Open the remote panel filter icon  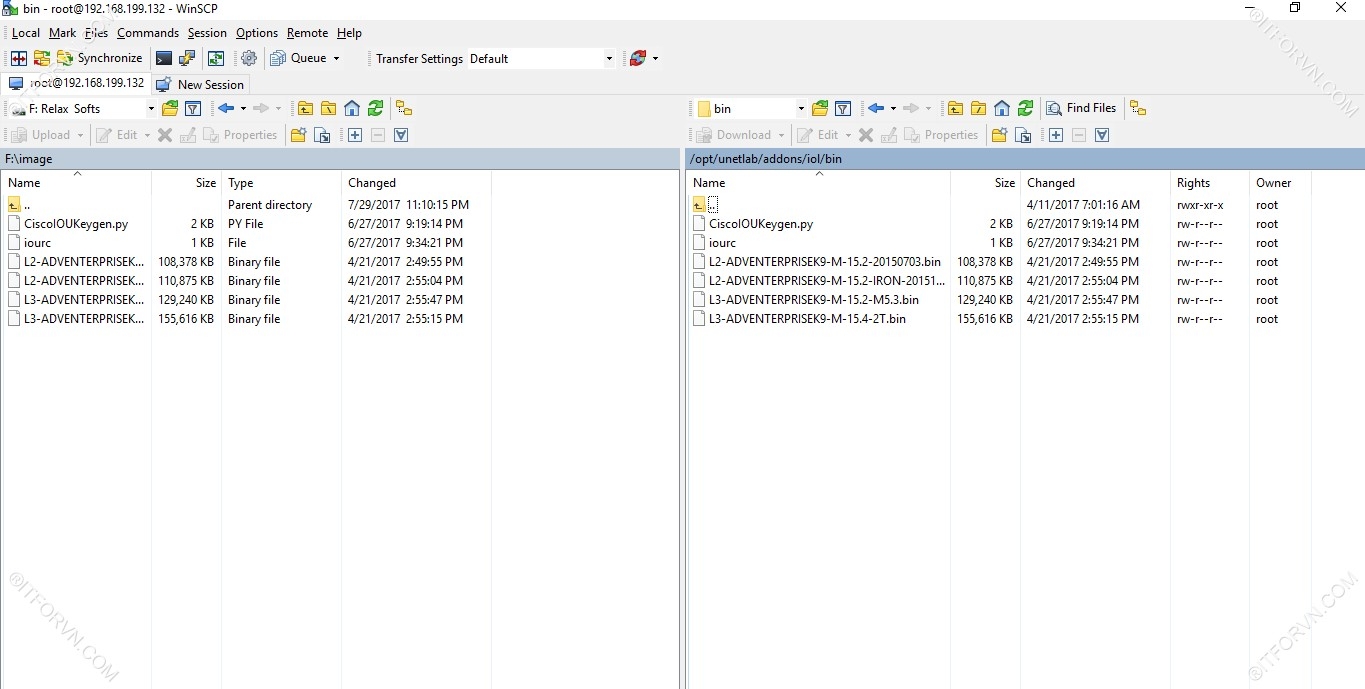click(x=843, y=109)
